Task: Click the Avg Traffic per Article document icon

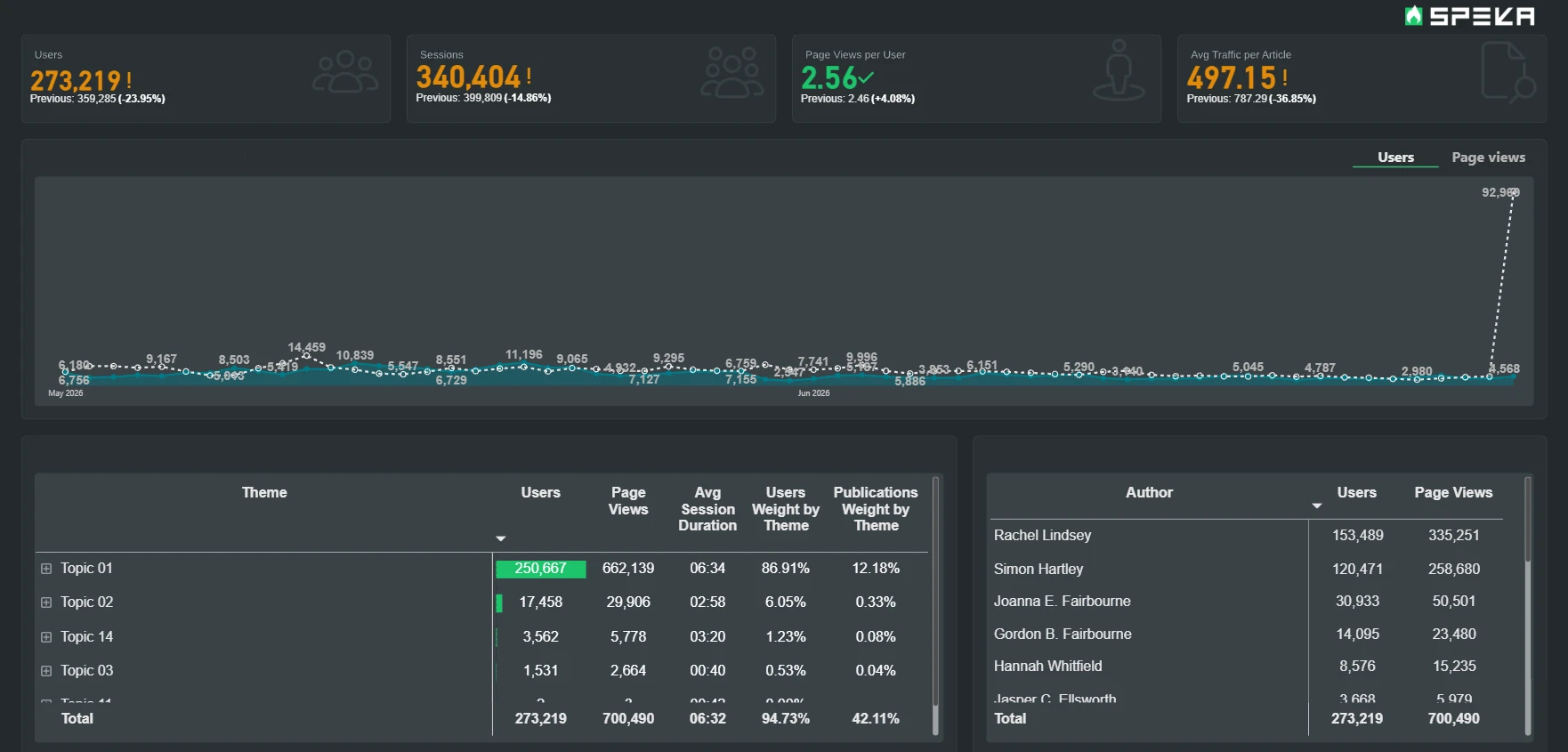Action: pyautogui.click(x=1508, y=71)
